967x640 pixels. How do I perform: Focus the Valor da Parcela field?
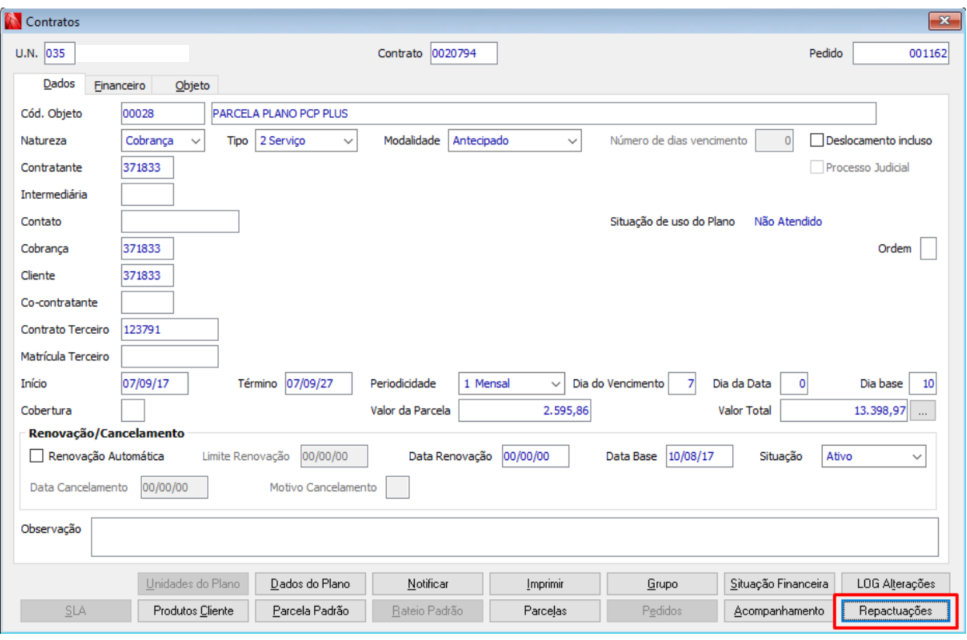[x=525, y=411]
